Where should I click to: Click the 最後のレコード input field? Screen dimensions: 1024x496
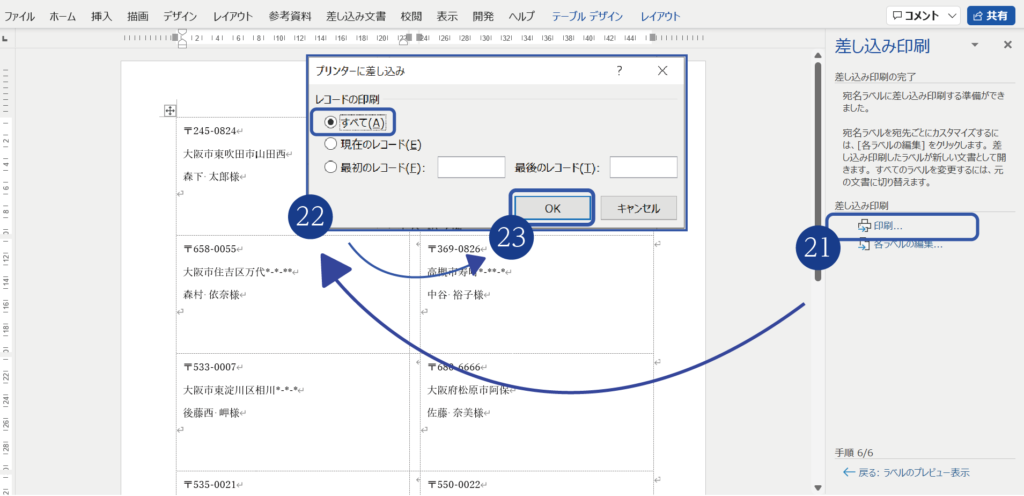click(x=643, y=167)
